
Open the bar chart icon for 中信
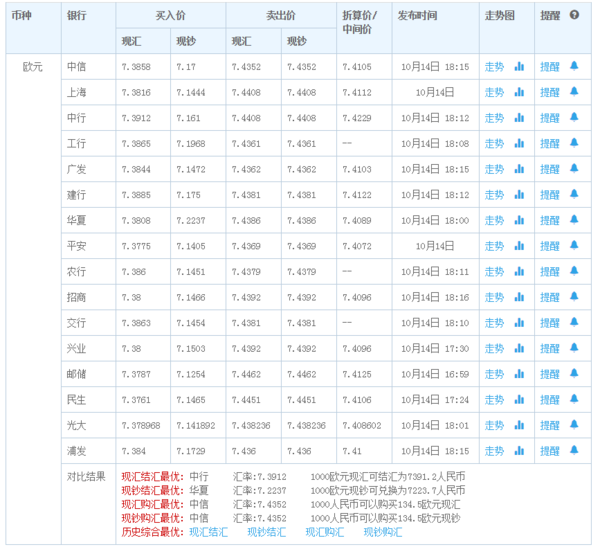pyautogui.click(x=519, y=67)
